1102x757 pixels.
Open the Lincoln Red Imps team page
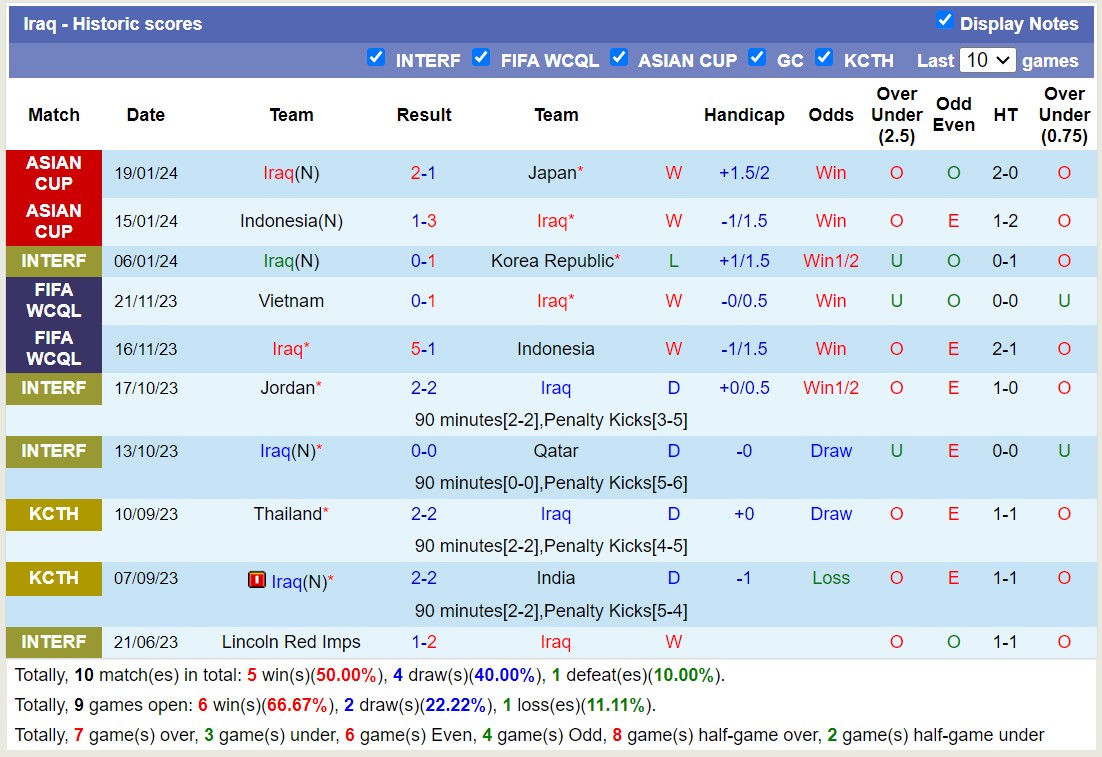[291, 642]
